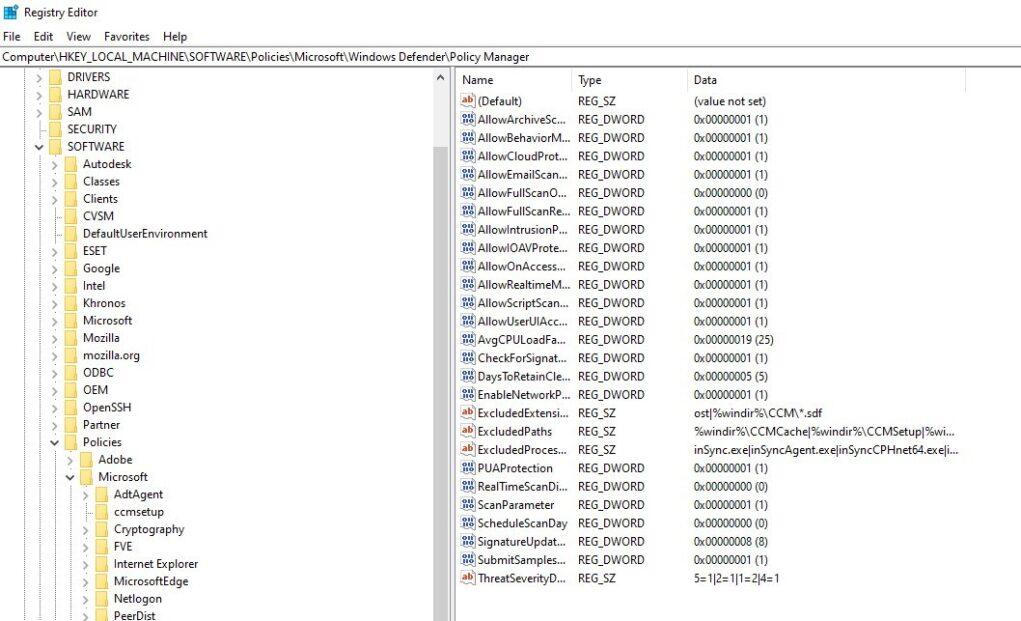Screen dimensions: 1021x621
Task: Expand the DRIVERS tree node
Action: point(37,76)
